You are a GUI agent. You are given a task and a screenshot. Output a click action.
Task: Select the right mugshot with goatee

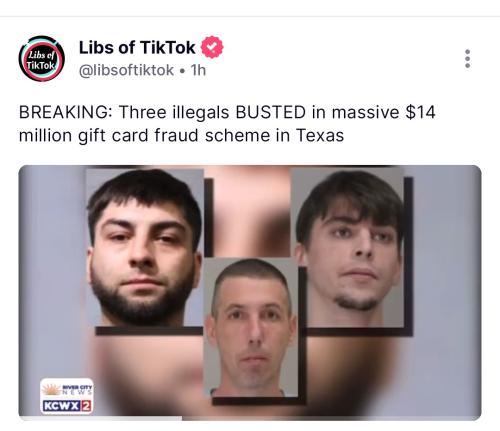click(348, 247)
